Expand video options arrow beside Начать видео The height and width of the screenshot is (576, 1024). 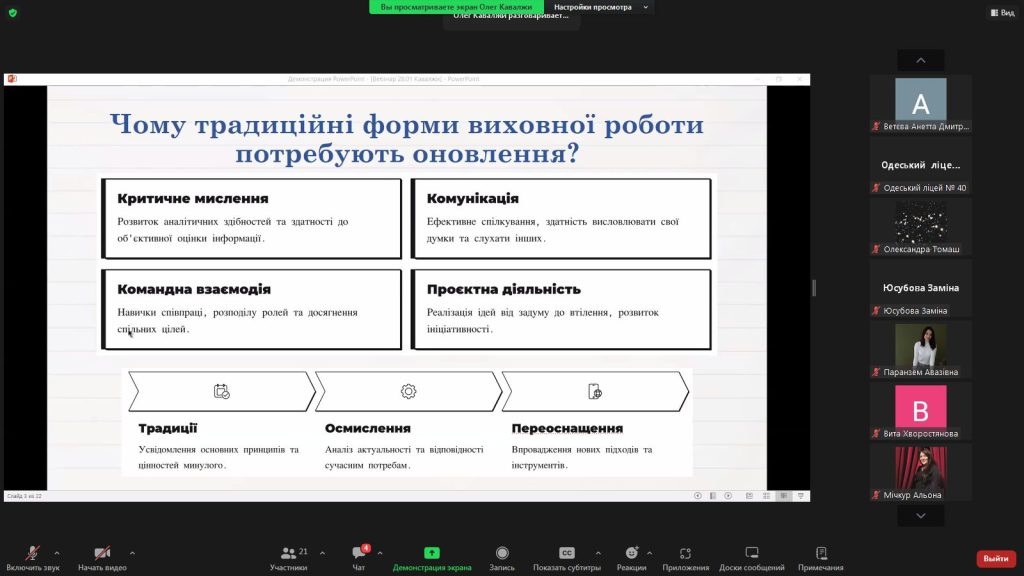point(132,552)
